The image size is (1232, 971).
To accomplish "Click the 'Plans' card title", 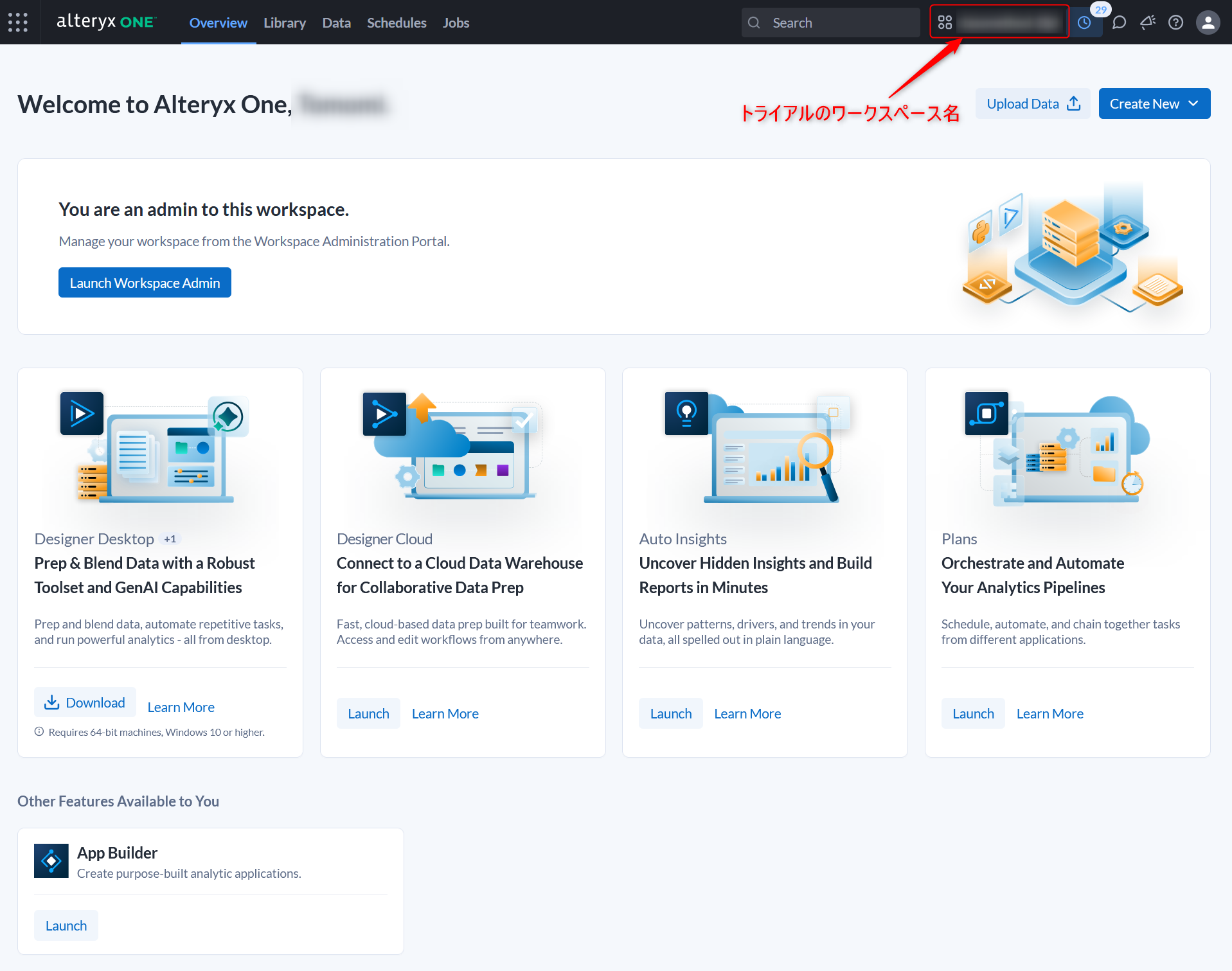I will pos(959,539).
